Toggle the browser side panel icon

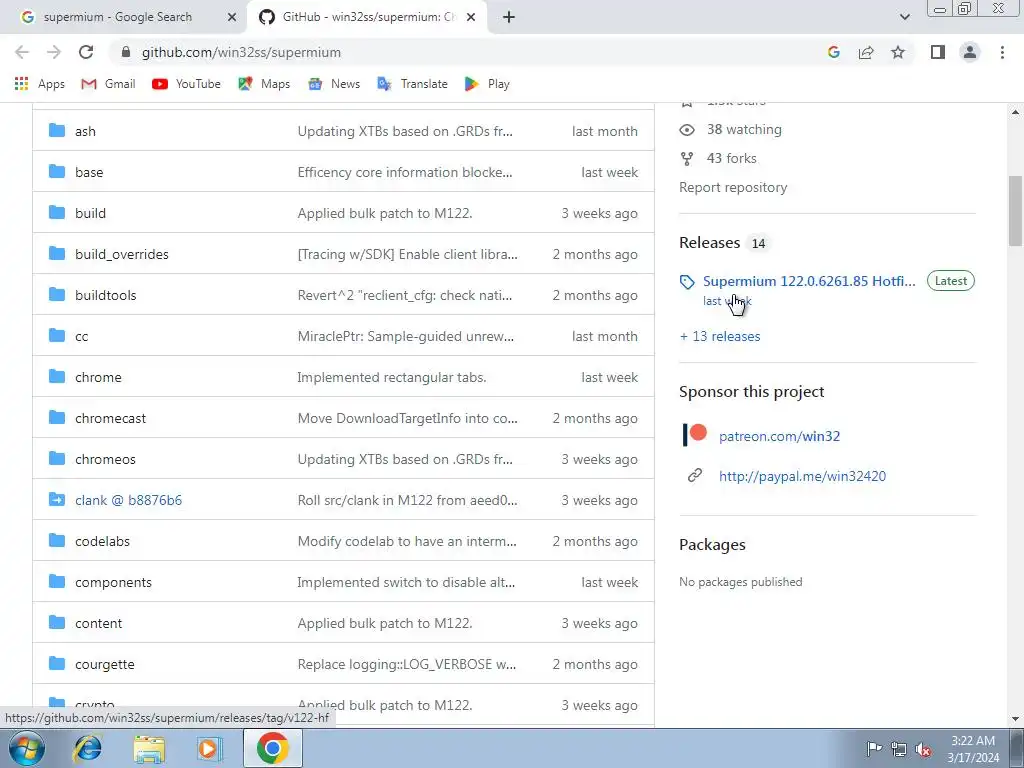coord(938,52)
